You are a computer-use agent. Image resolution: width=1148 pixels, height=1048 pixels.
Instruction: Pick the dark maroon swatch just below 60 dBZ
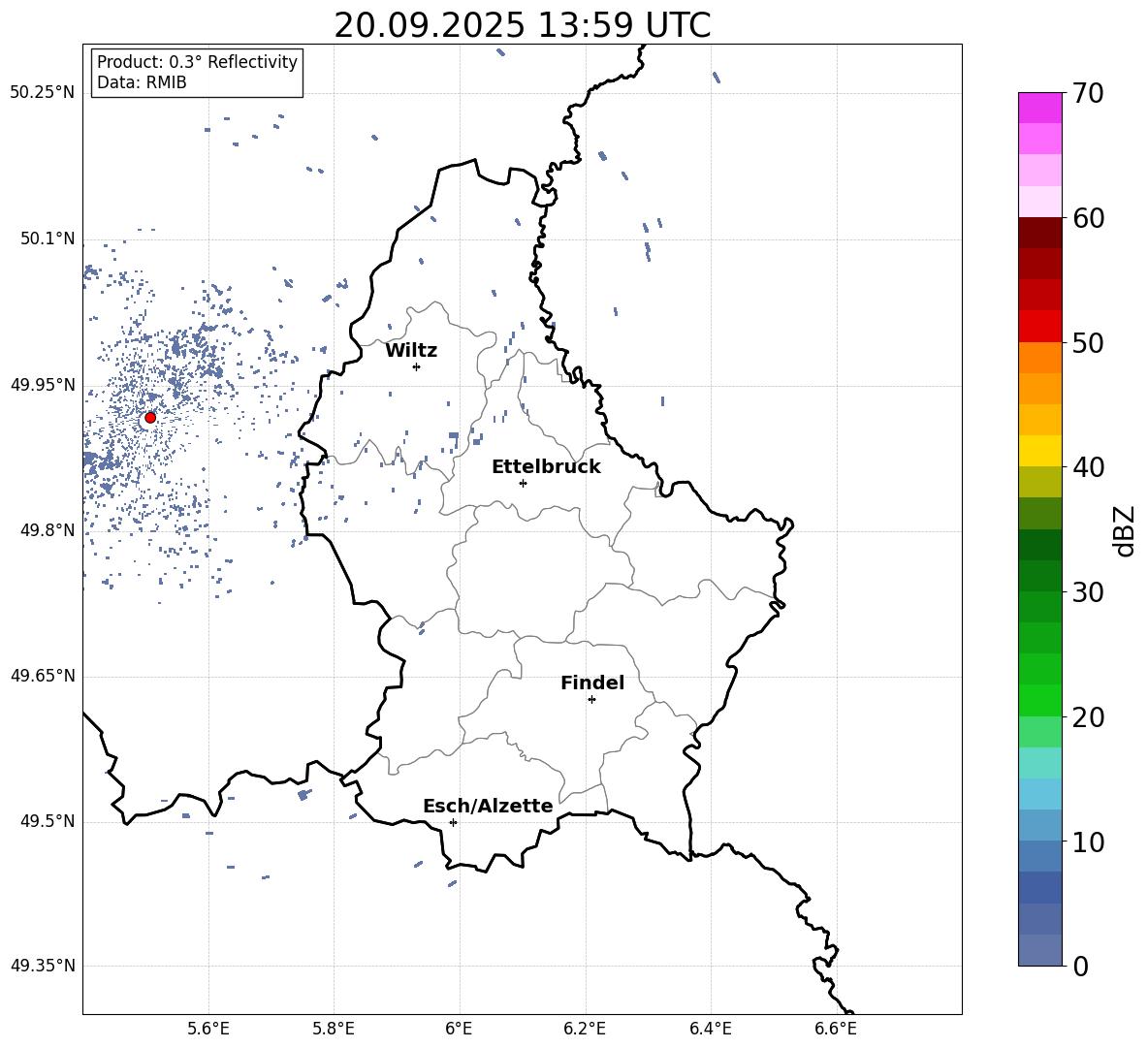pos(1040,233)
